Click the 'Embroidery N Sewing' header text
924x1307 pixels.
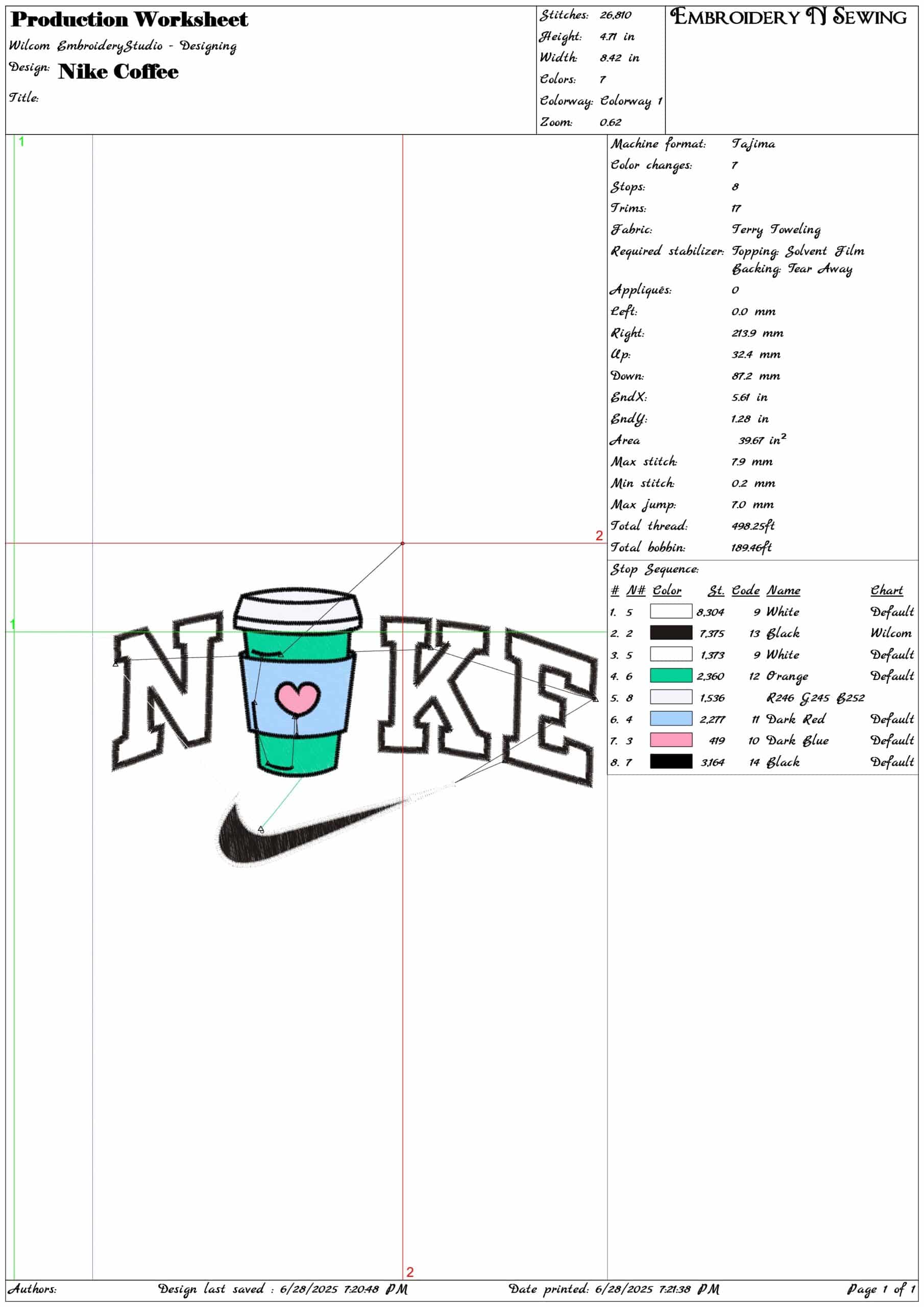pos(788,16)
